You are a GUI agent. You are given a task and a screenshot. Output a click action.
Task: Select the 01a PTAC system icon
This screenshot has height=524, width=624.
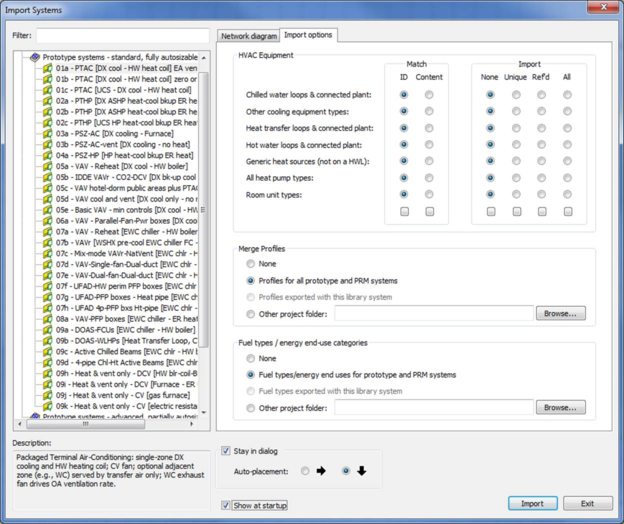pyautogui.click(x=47, y=68)
